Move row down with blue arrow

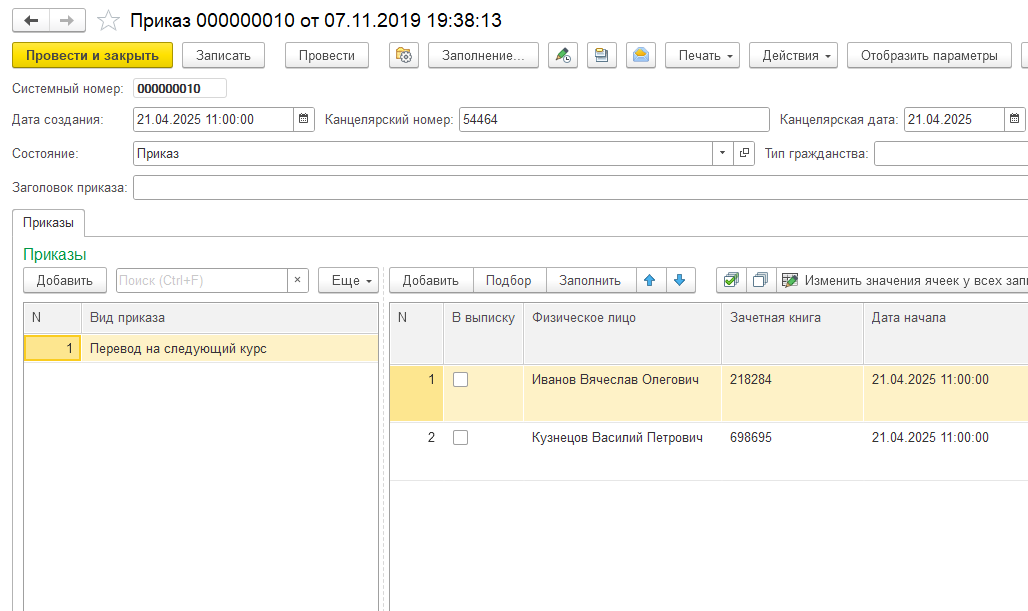pos(680,281)
